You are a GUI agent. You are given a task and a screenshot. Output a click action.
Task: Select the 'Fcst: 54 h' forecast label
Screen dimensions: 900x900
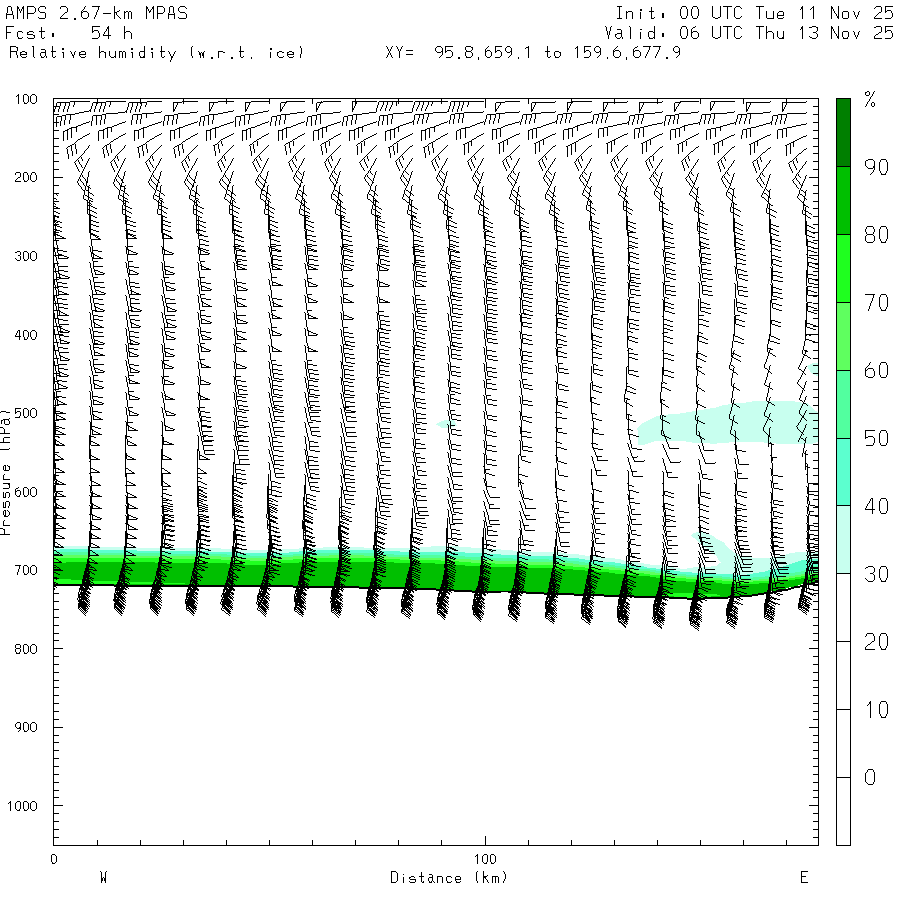[x=69, y=33]
